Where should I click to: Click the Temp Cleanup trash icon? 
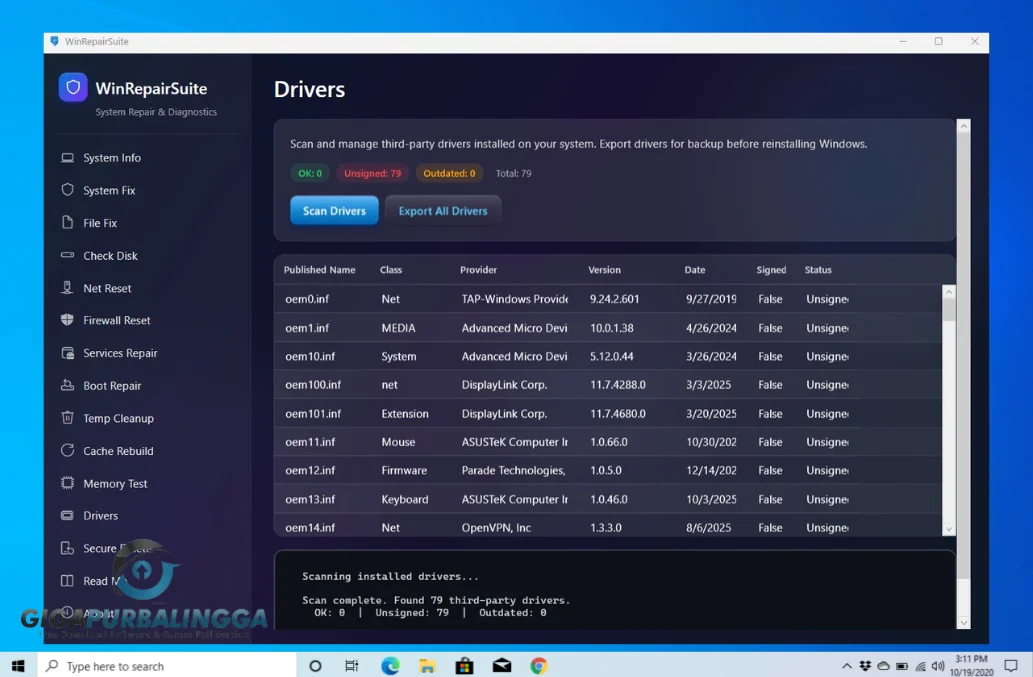pos(67,418)
